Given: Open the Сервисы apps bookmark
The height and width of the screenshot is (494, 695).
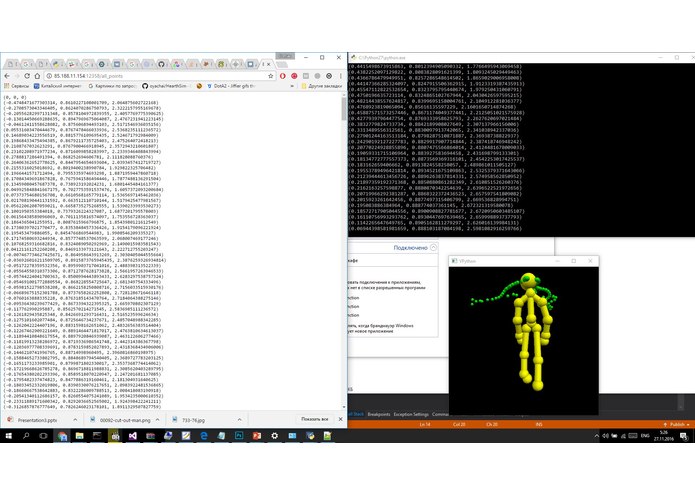Looking at the screenshot, I should (x=17, y=86).
